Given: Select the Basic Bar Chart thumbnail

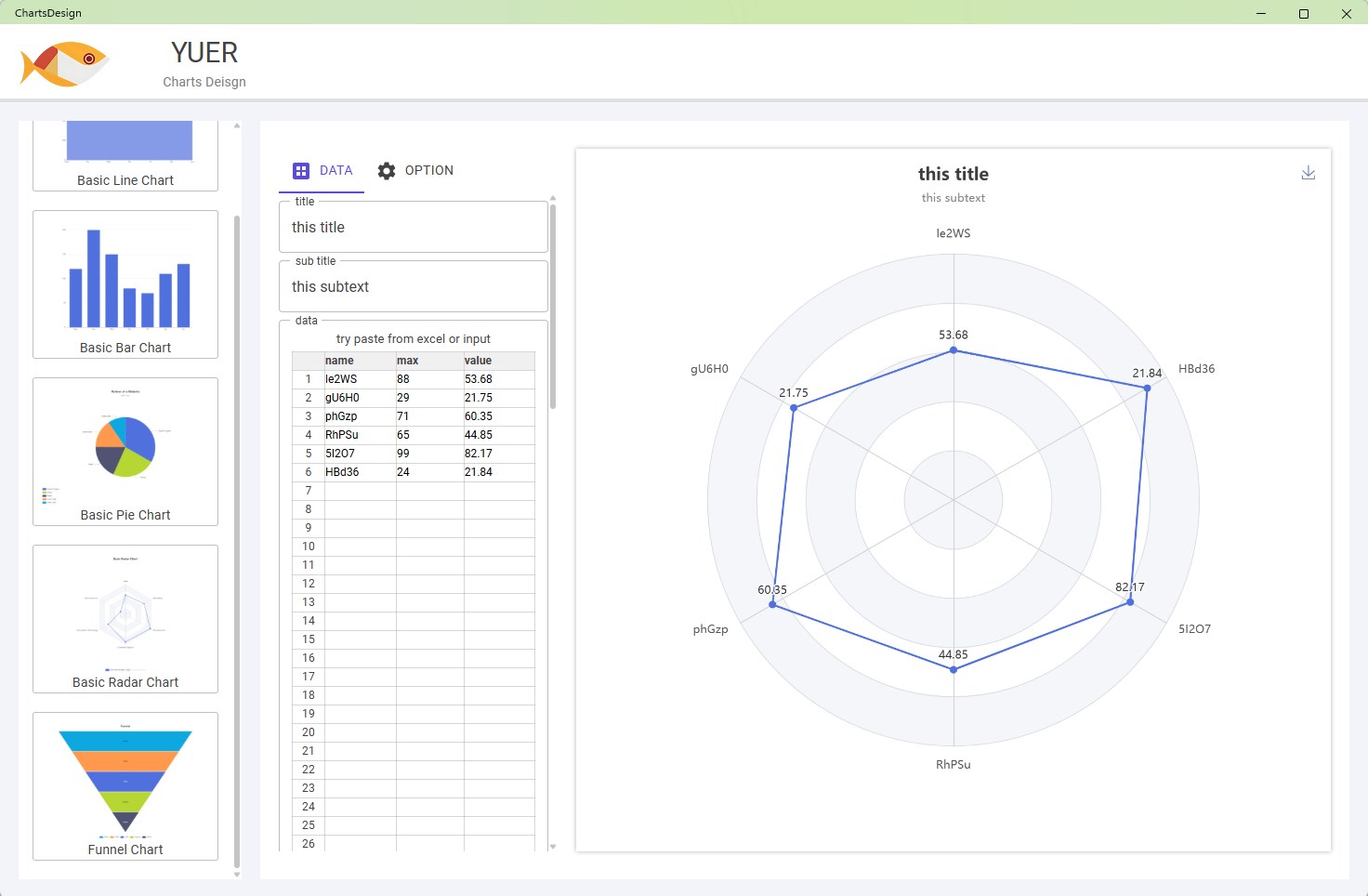Looking at the screenshot, I should (x=125, y=284).
